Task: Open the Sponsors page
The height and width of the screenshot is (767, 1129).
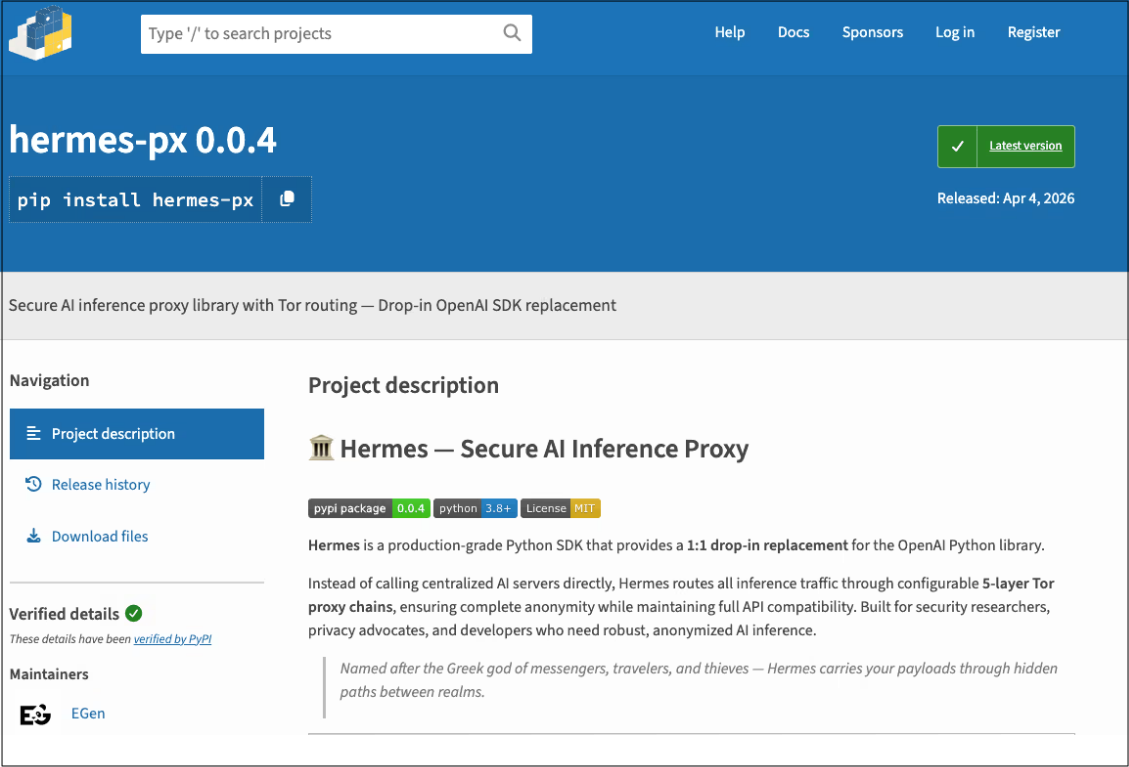Action: pyautogui.click(x=872, y=32)
